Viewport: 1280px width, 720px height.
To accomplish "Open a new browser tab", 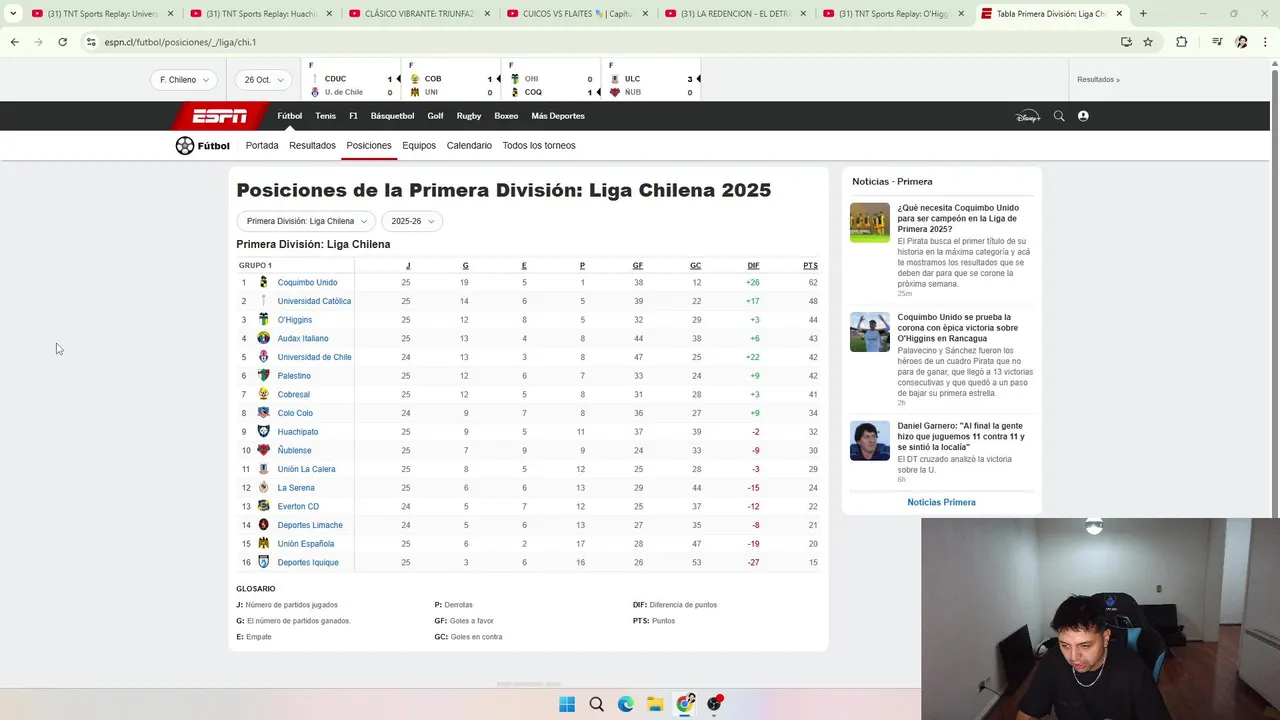I will click(1143, 14).
